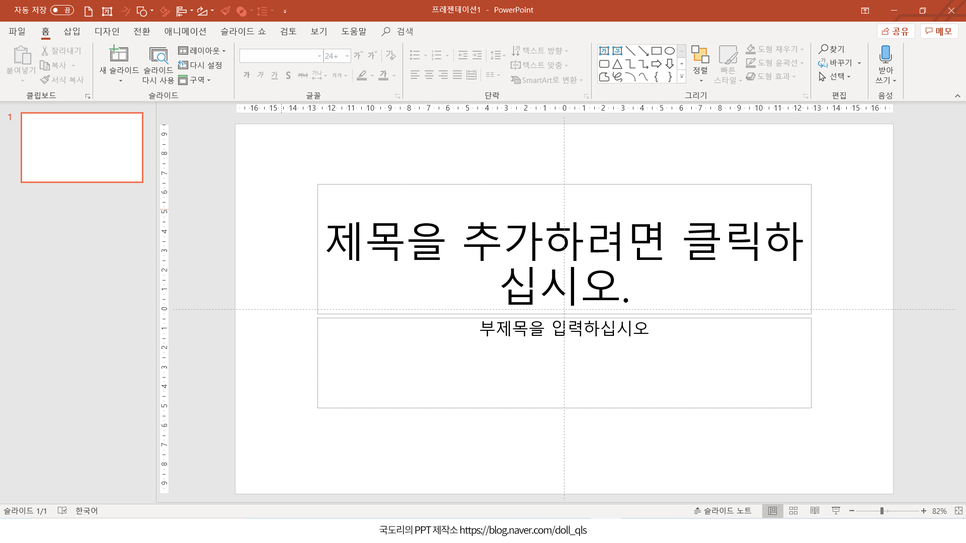The image size is (966, 543).
Task: Toggle justify text alignment
Action: point(457,75)
